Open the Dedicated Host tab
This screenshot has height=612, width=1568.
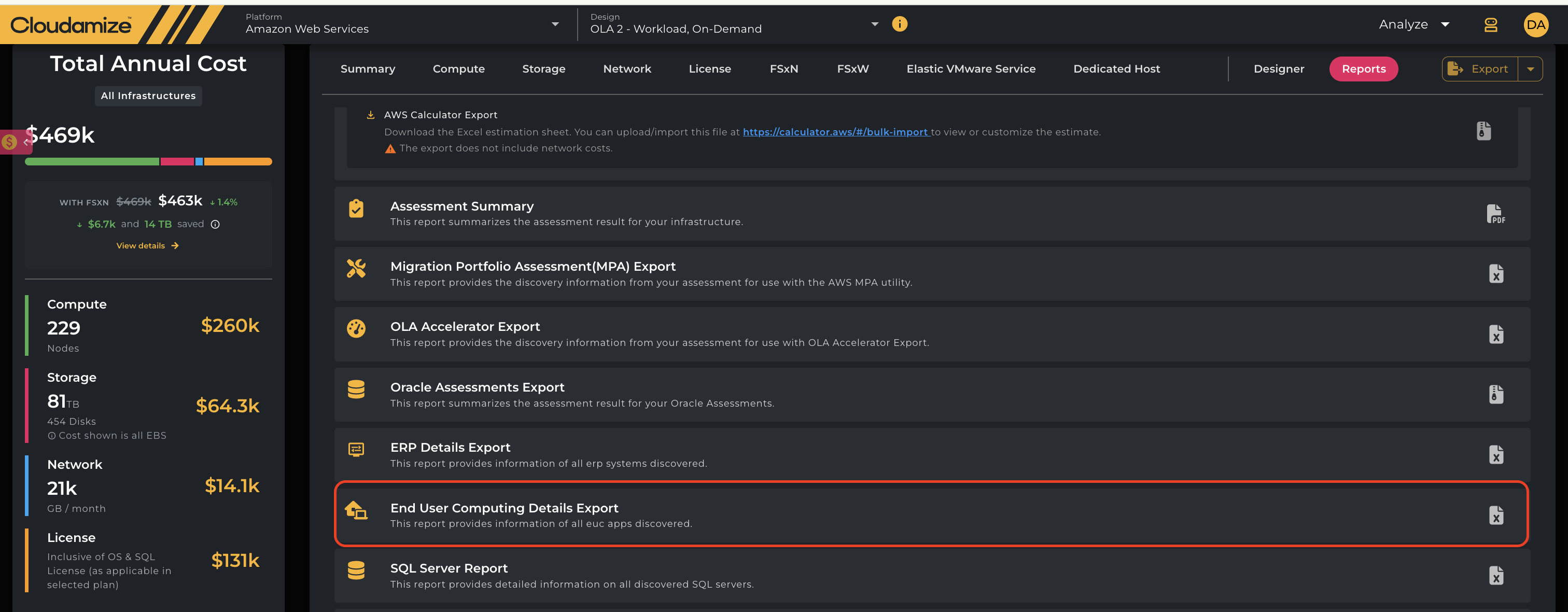pyautogui.click(x=1116, y=69)
